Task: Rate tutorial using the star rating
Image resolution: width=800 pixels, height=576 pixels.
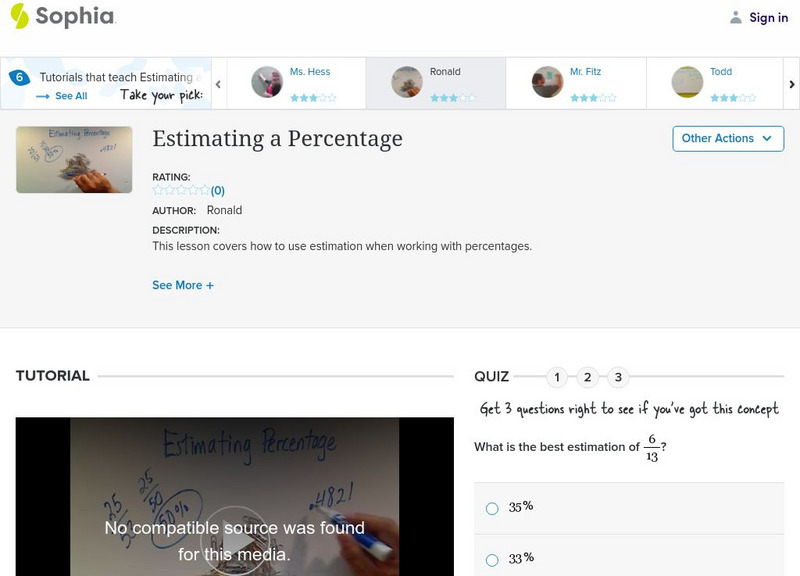Action: coord(181,190)
